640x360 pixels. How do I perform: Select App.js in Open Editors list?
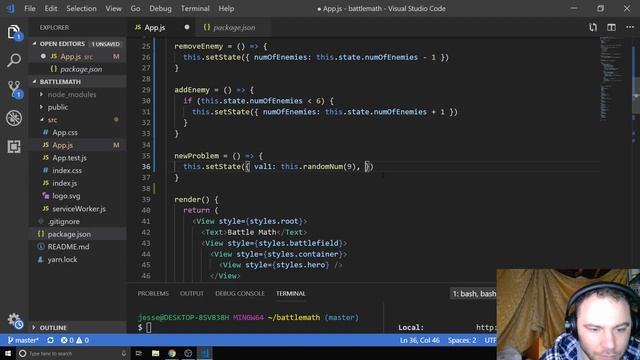click(x=78, y=56)
